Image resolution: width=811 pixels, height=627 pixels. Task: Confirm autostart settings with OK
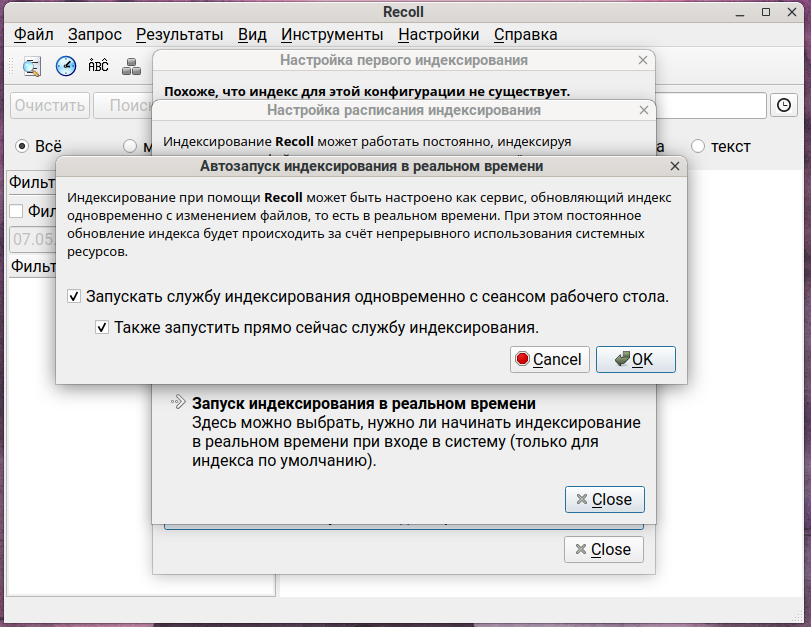pos(636,360)
